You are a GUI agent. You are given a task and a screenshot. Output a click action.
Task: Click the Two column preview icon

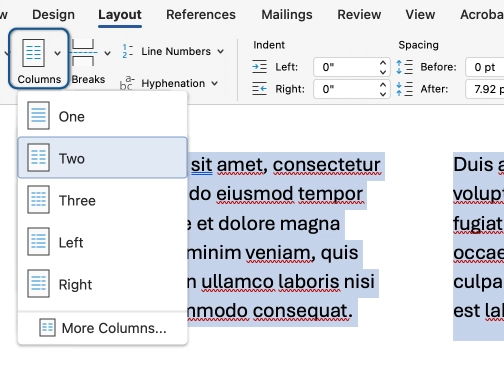(x=38, y=158)
